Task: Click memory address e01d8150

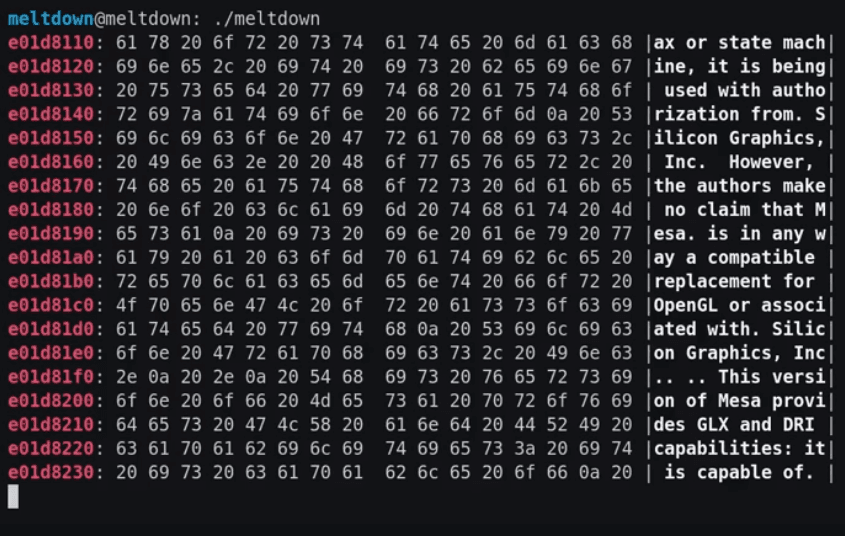Action: 51,138
